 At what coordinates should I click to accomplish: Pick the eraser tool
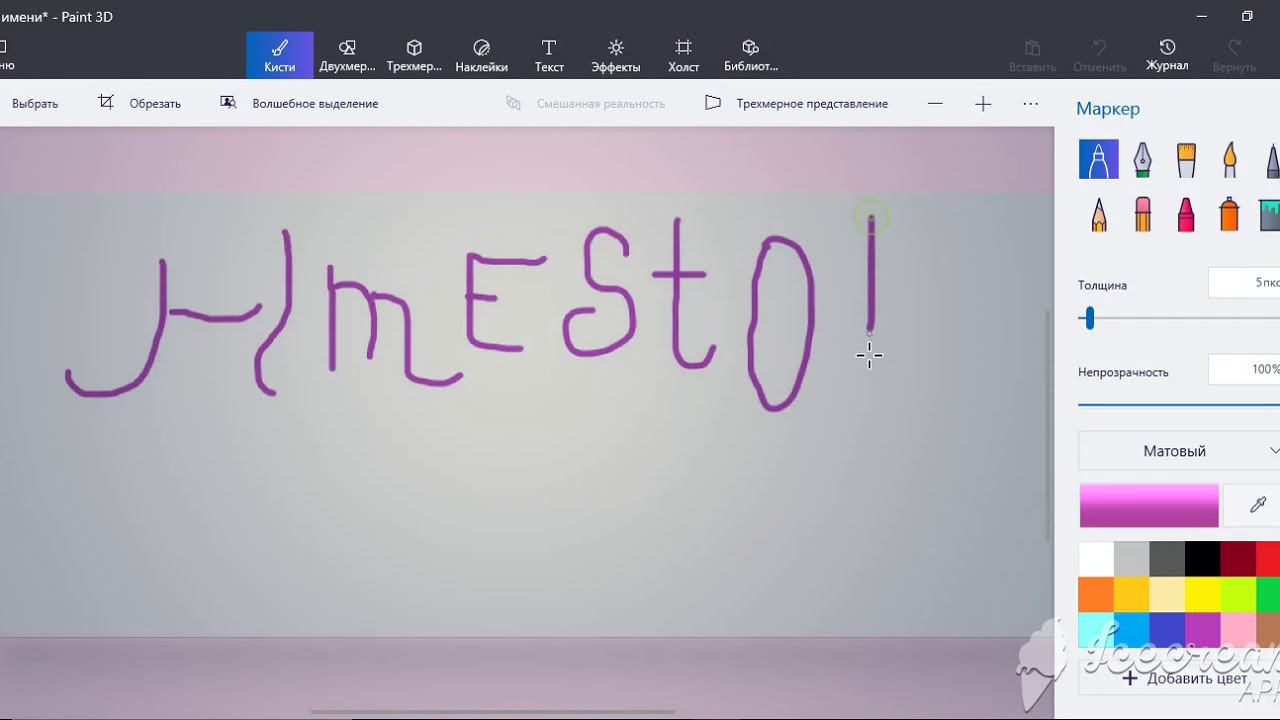click(x=1142, y=214)
